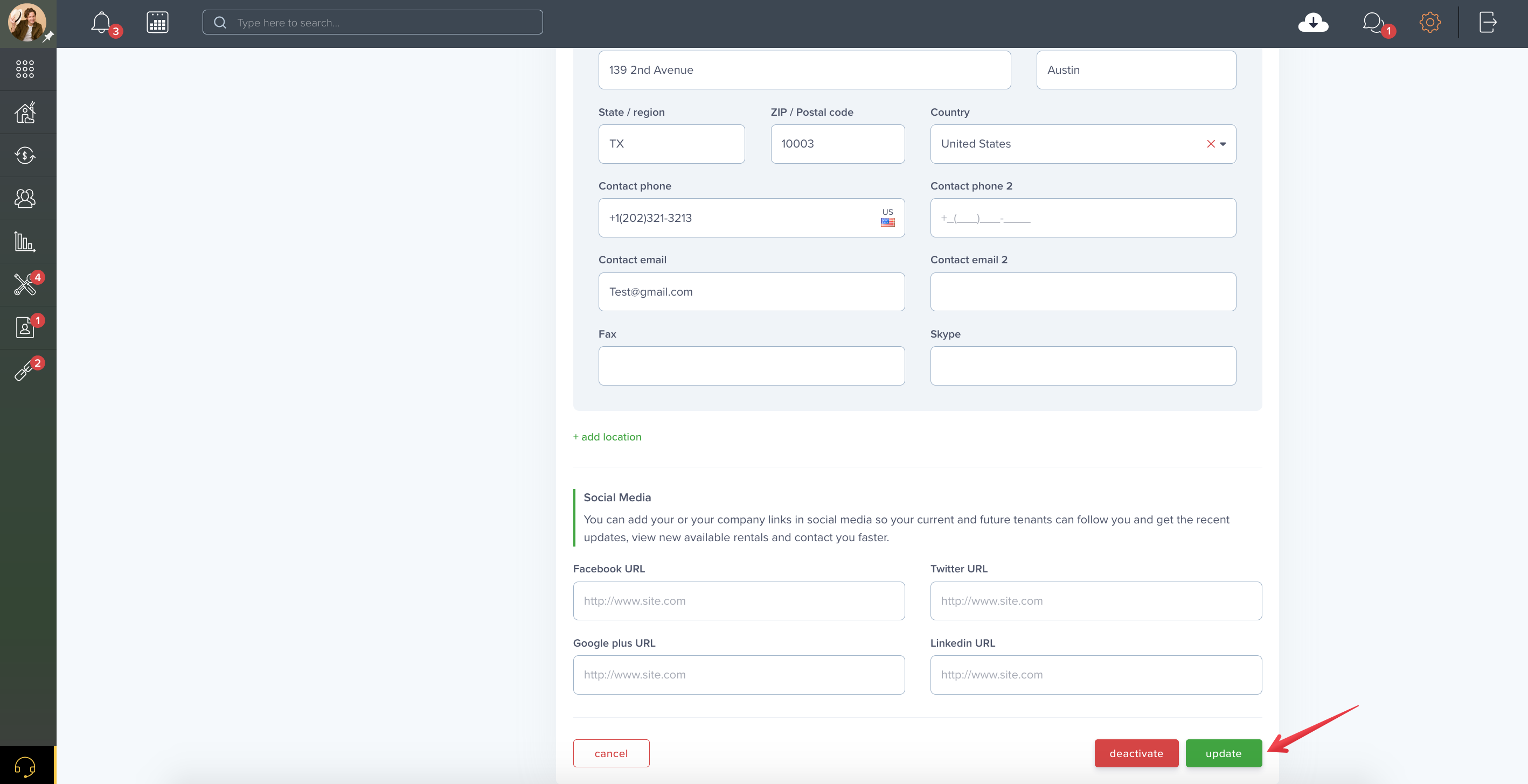Click the search magnifier icon
The width and height of the screenshot is (1528, 784).
220,23
